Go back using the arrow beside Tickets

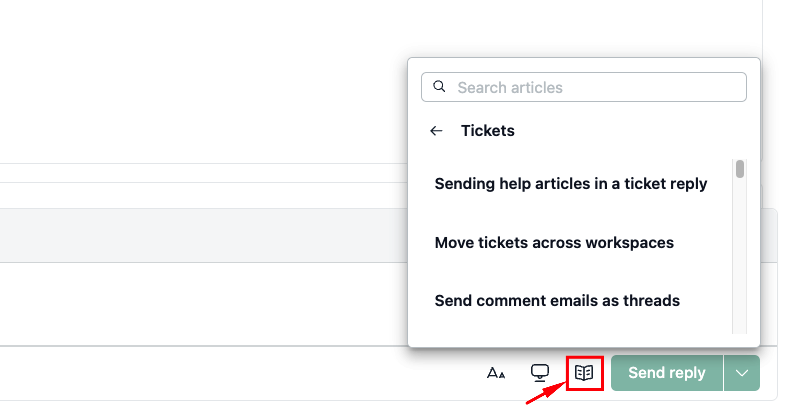click(436, 131)
